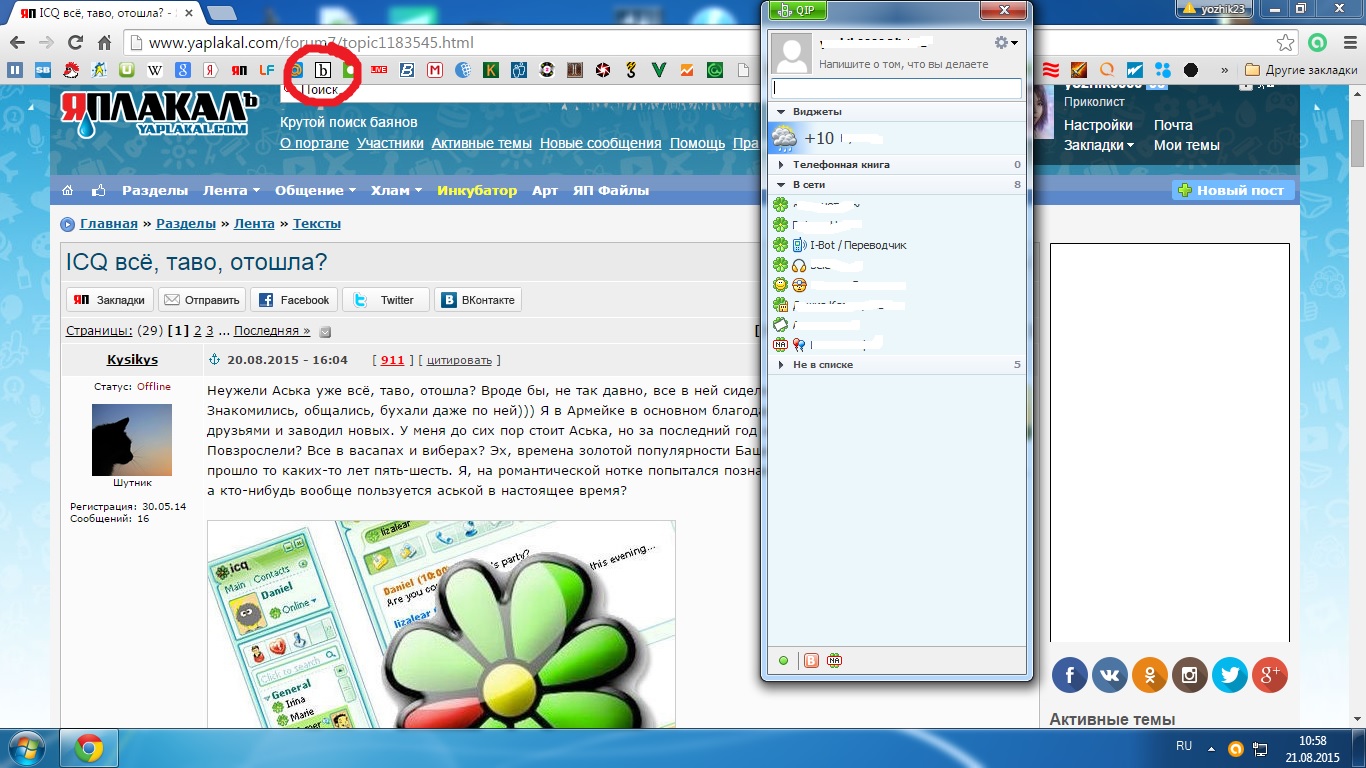Open the round Odnoklassniki icon in sidebar
Image resolution: width=1366 pixels, height=768 pixels.
(1150, 676)
